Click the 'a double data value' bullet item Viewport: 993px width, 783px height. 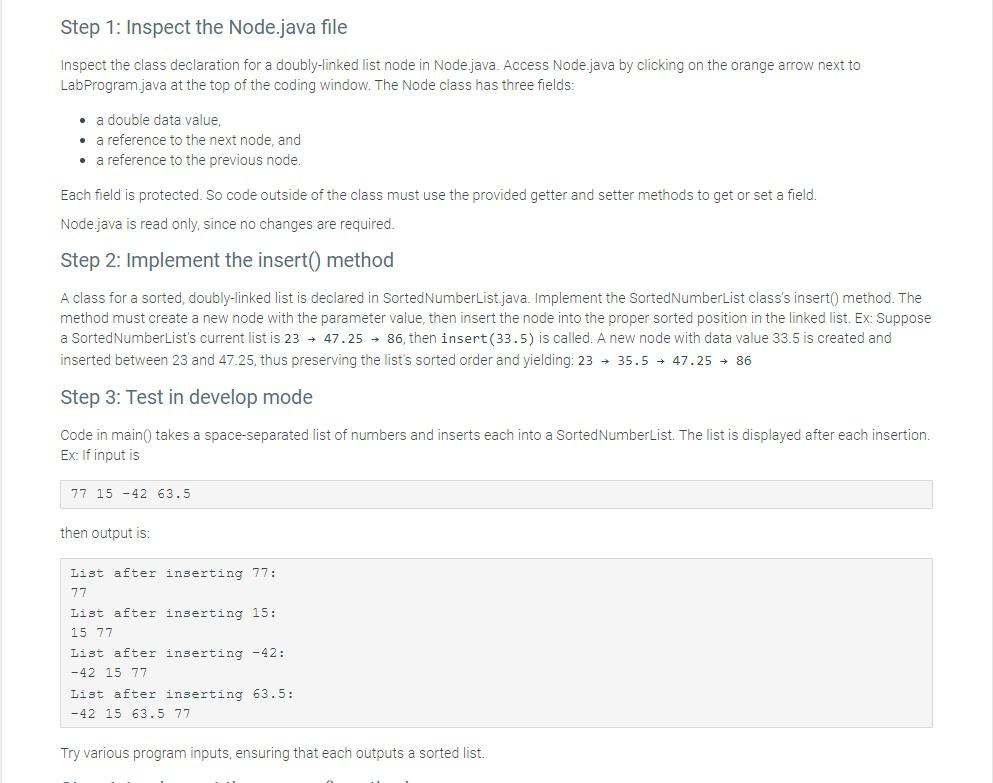pos(158,120)
